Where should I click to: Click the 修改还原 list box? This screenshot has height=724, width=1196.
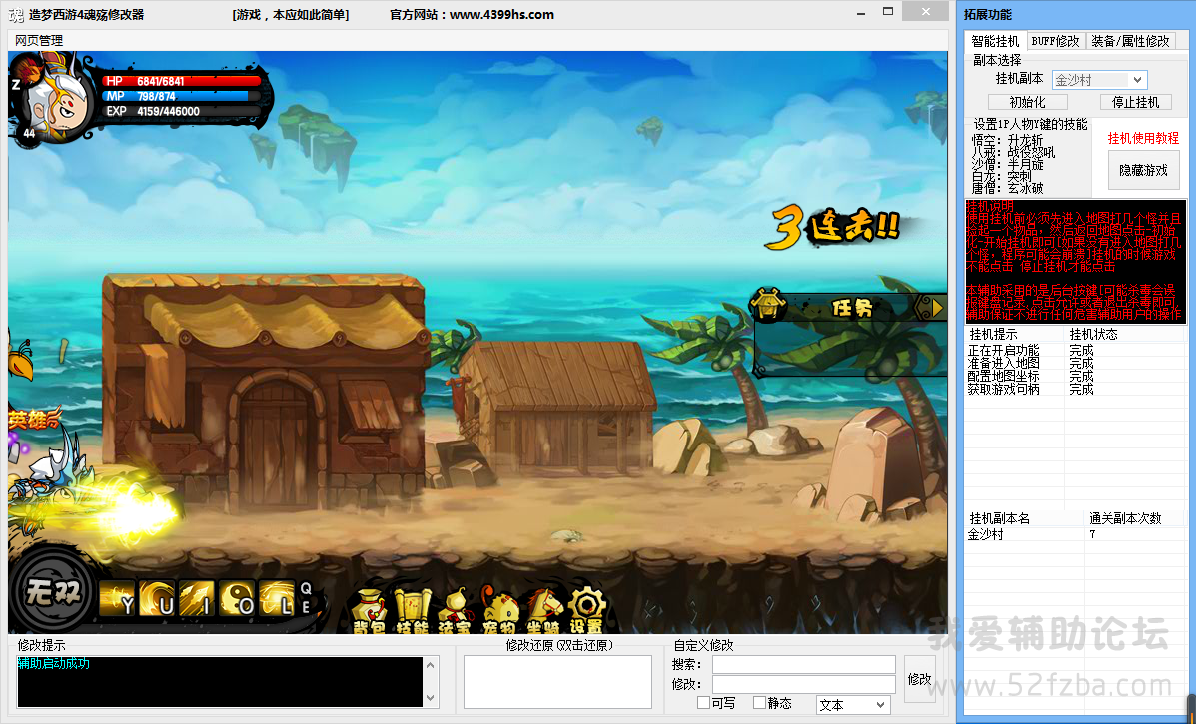[x=558, y=681]
